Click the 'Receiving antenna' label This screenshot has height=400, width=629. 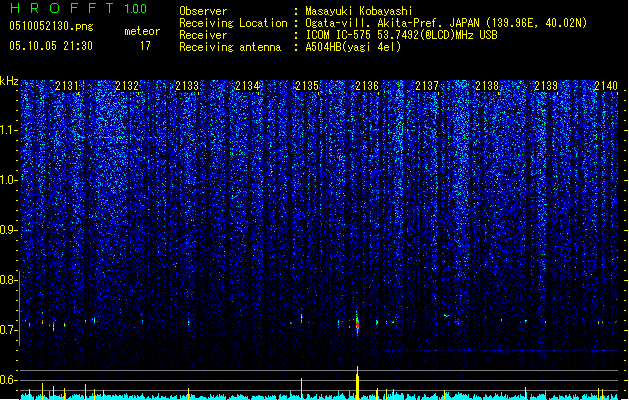[x=230, y=47]
